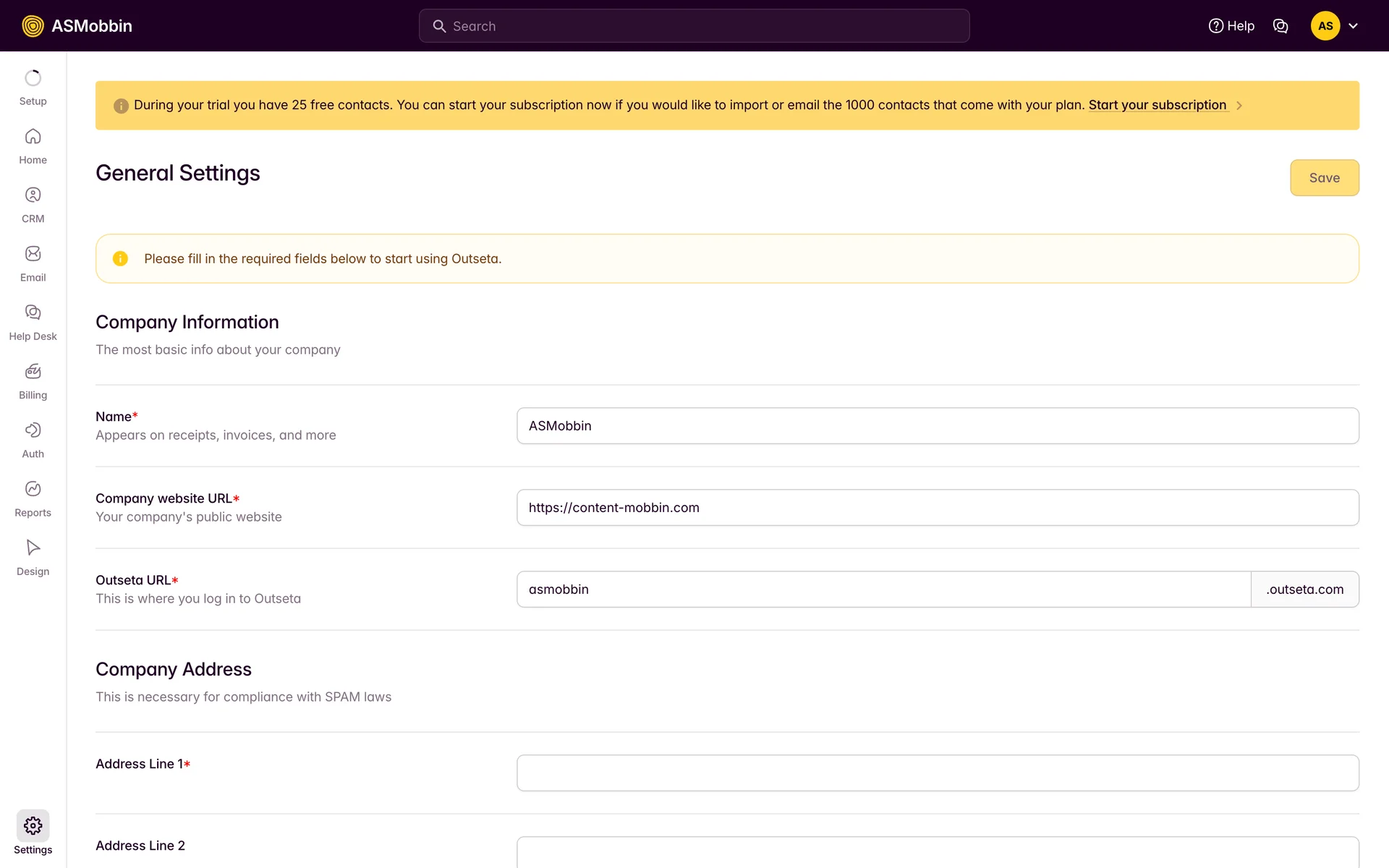Open the Reports sidebar icon

(33, 489)
